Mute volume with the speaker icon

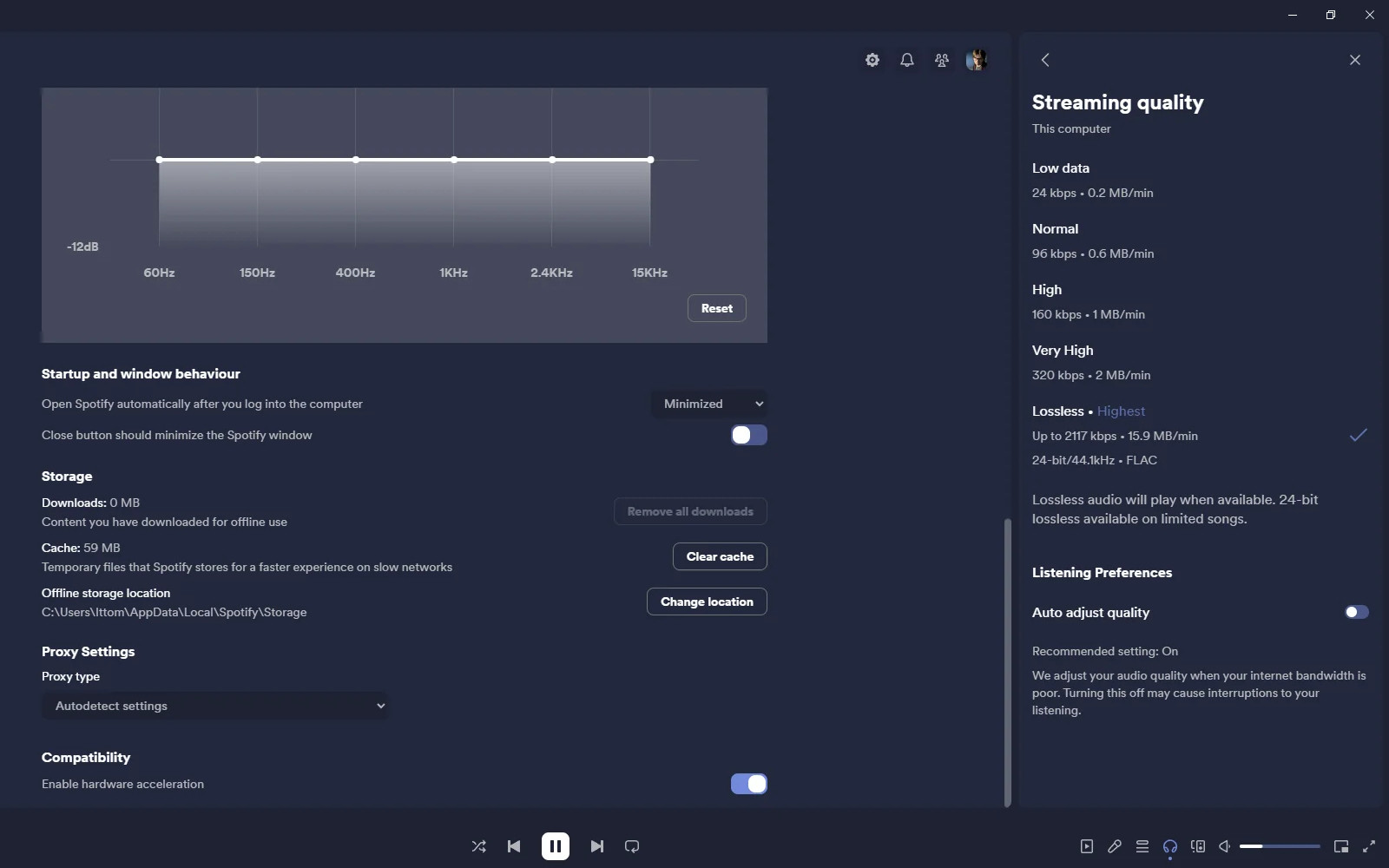(x=1225, y=846)
